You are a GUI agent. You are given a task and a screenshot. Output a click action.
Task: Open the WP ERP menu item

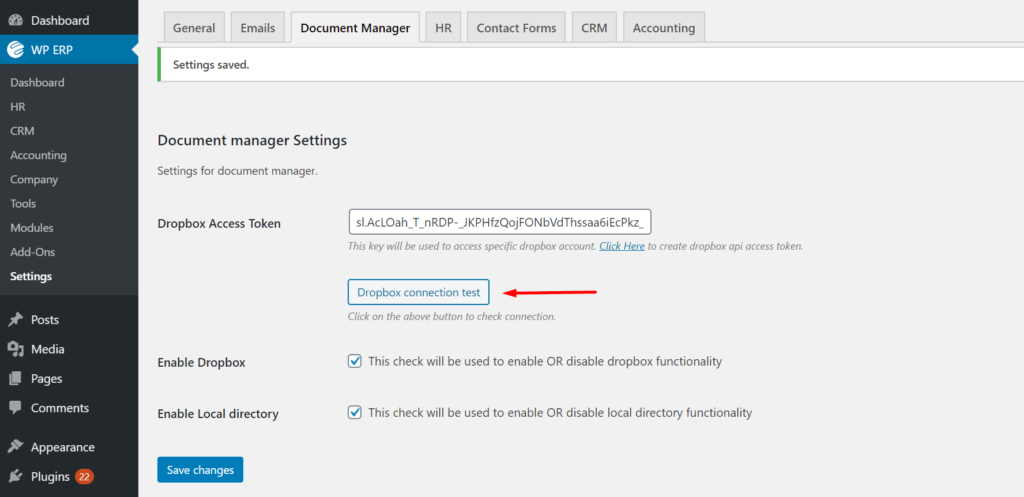pyautogui.click(x=69, y=50)
